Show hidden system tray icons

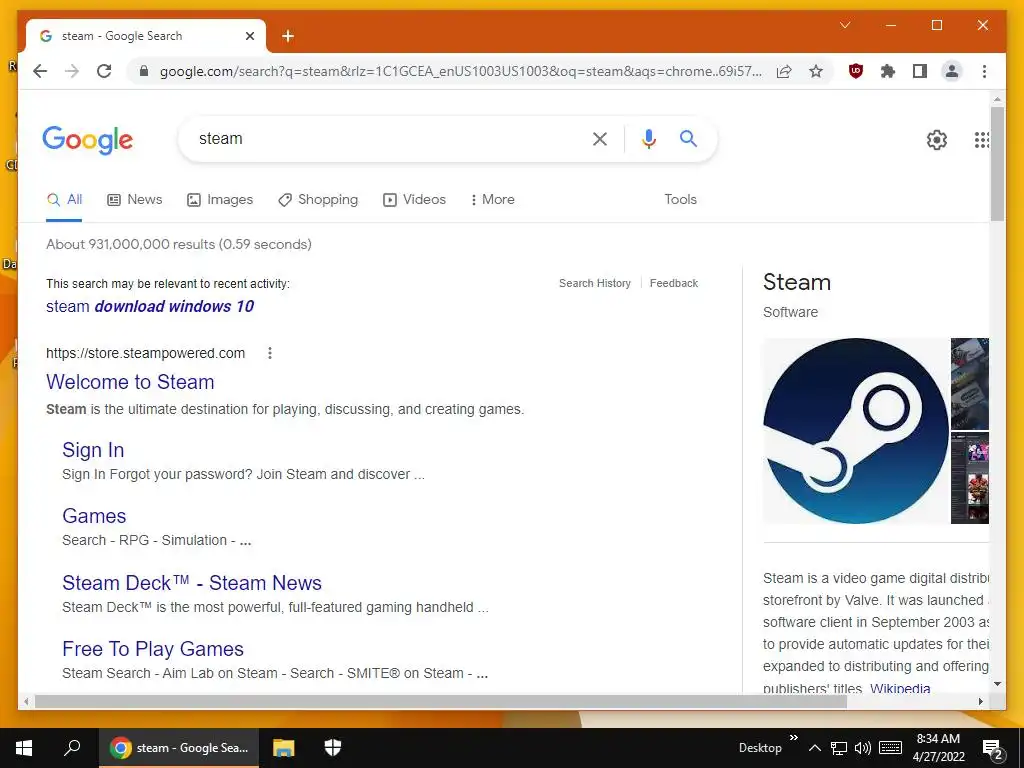pyautogui.click(x=815, y=748)
